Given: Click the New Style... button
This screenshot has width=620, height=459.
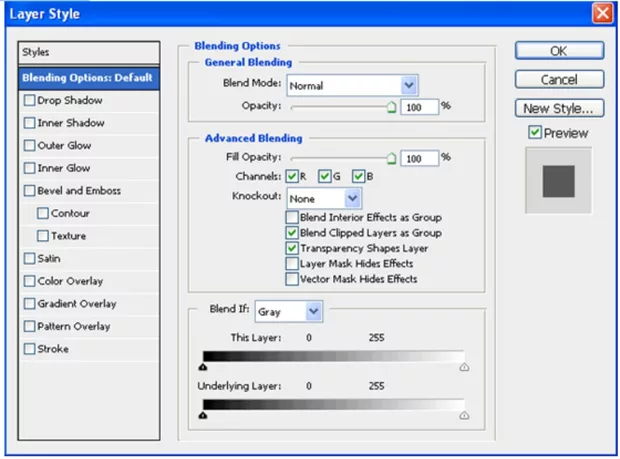Looking at the screenshot, I should (x=559, y=108).
